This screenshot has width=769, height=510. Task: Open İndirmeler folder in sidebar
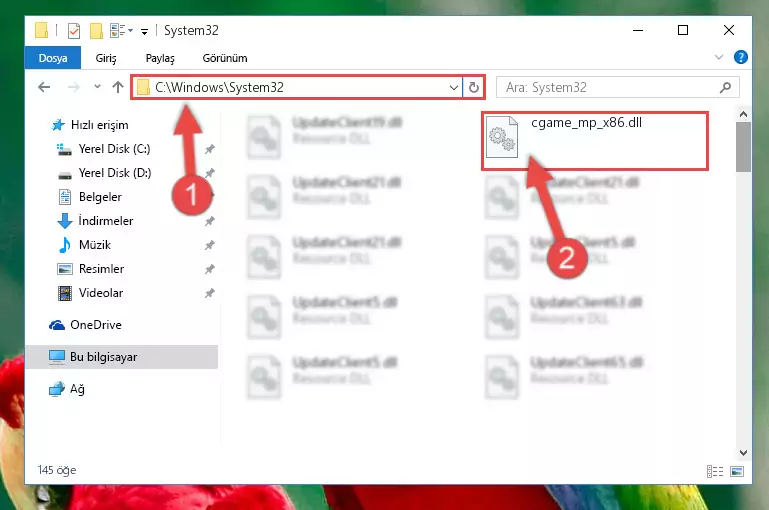coord(105,221)
